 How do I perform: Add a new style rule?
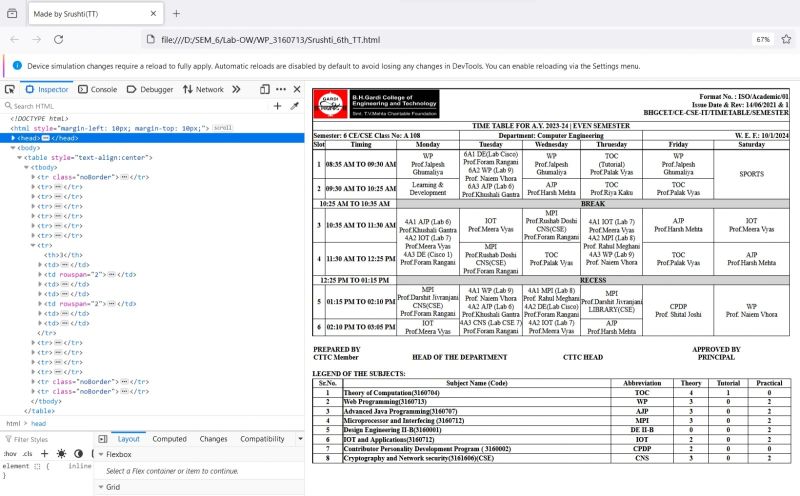click(46, 454)
